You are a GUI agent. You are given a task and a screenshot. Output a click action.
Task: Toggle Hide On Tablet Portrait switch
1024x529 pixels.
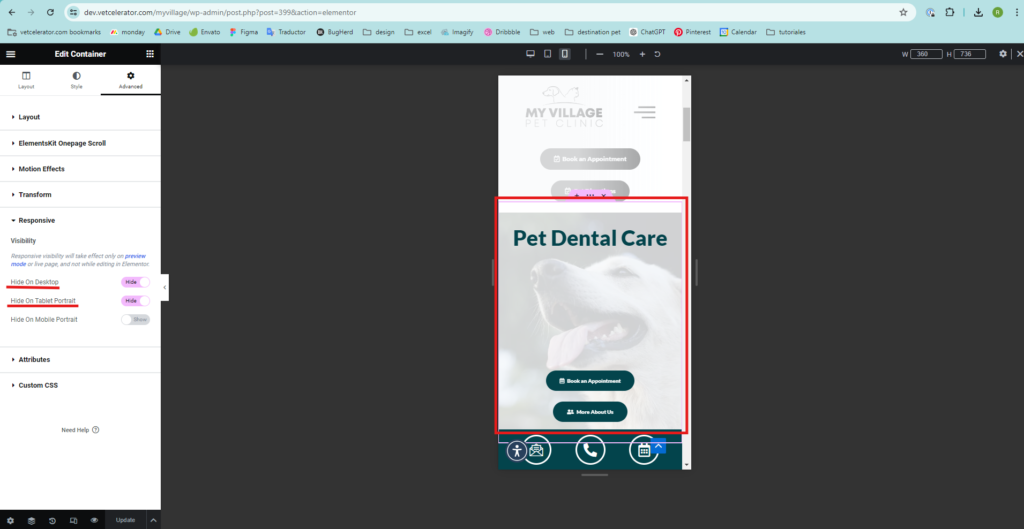tap(135, 301)
